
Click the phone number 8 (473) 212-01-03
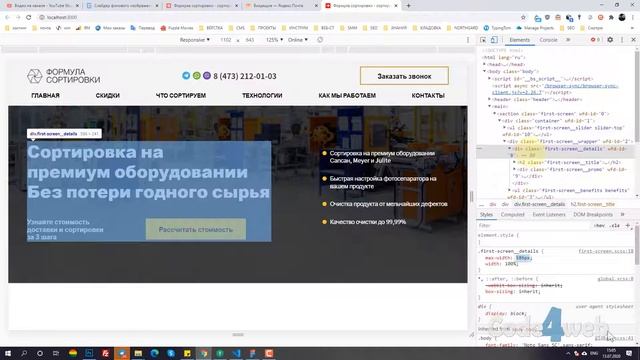245,76
